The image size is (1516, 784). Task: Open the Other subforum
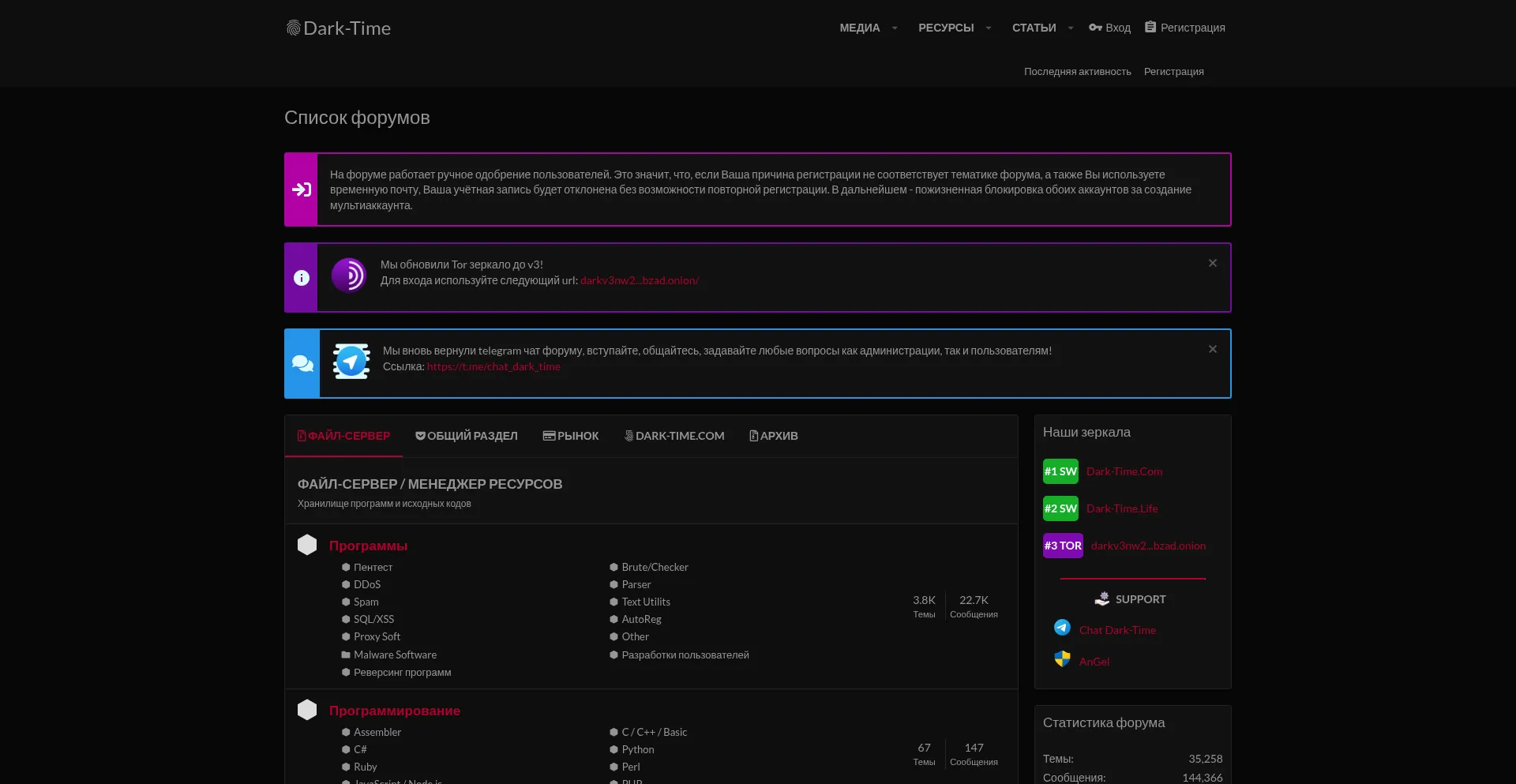[635, 636]
